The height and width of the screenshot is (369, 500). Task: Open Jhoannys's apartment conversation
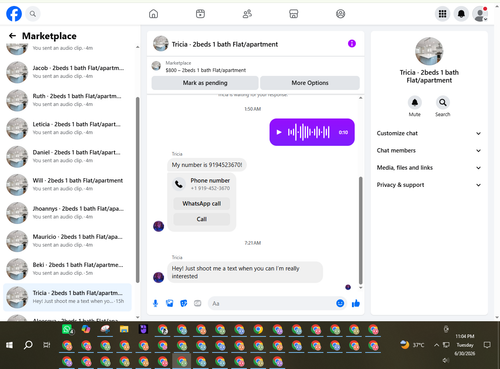pos(67,213)
